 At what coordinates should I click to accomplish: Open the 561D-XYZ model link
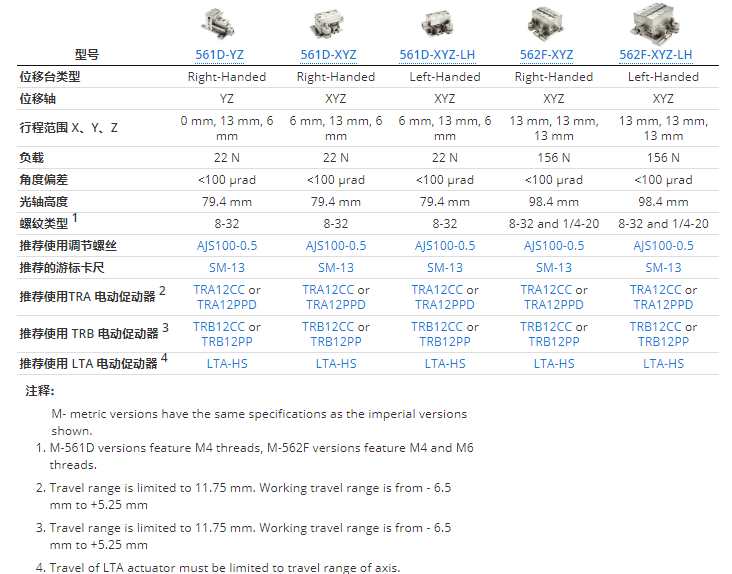328,55
